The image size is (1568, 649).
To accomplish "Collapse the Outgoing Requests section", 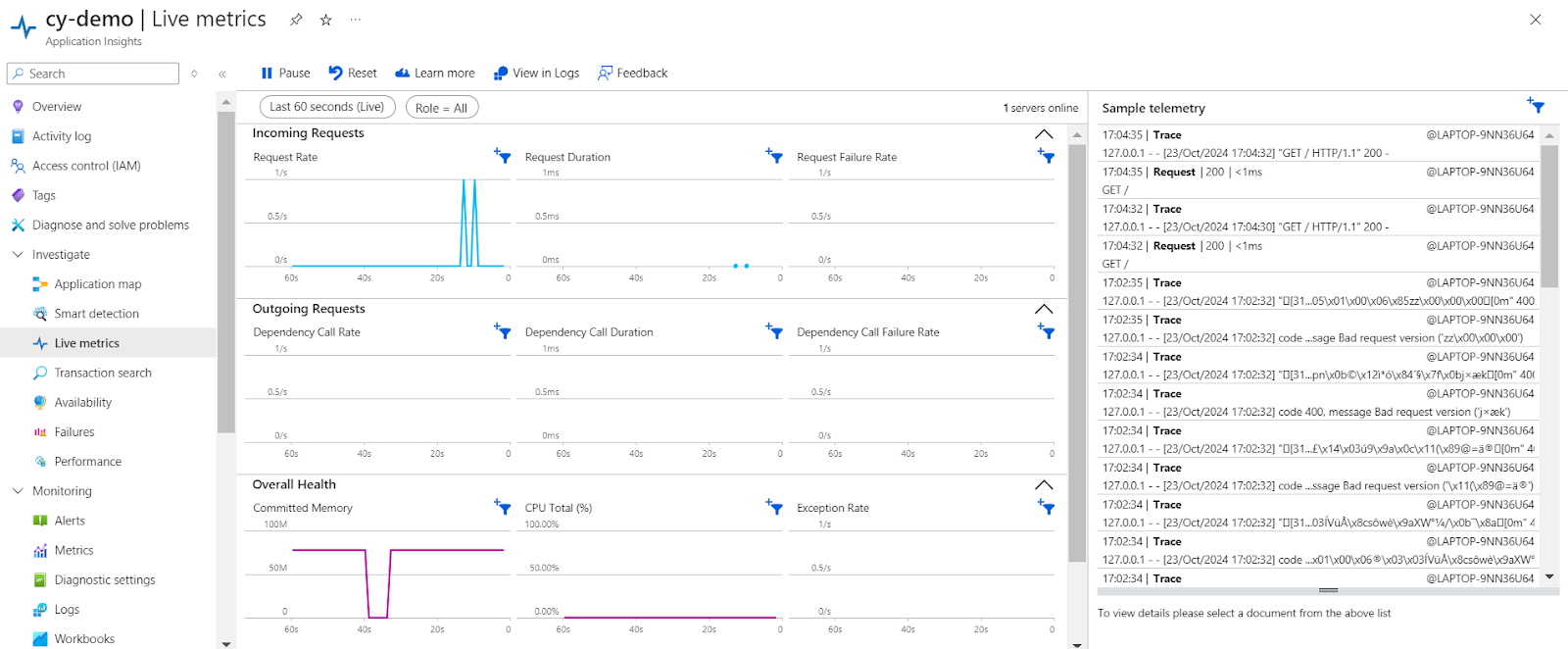I will click(x=1044, y=309).
